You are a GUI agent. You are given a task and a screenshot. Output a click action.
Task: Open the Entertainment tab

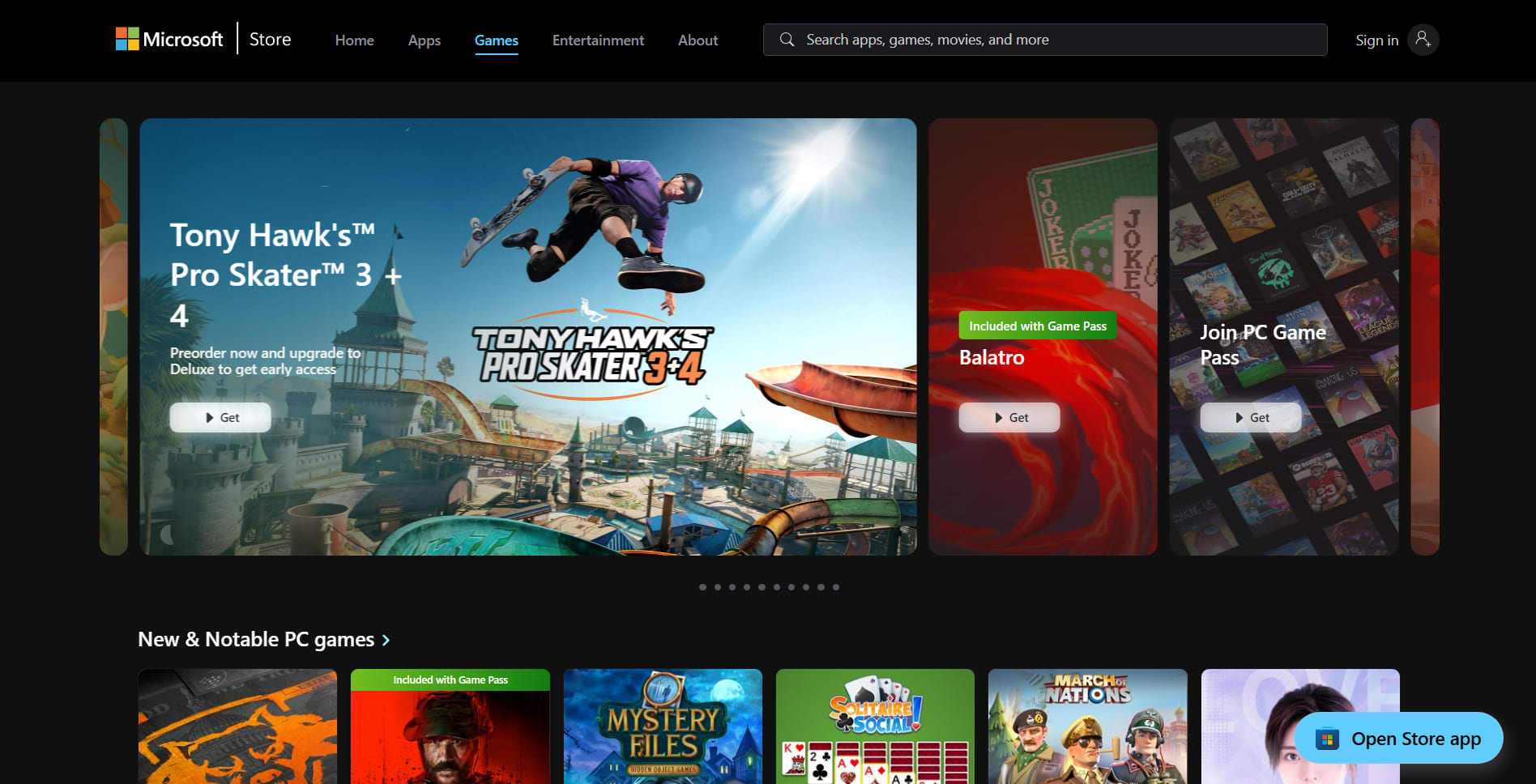[598, 40]
